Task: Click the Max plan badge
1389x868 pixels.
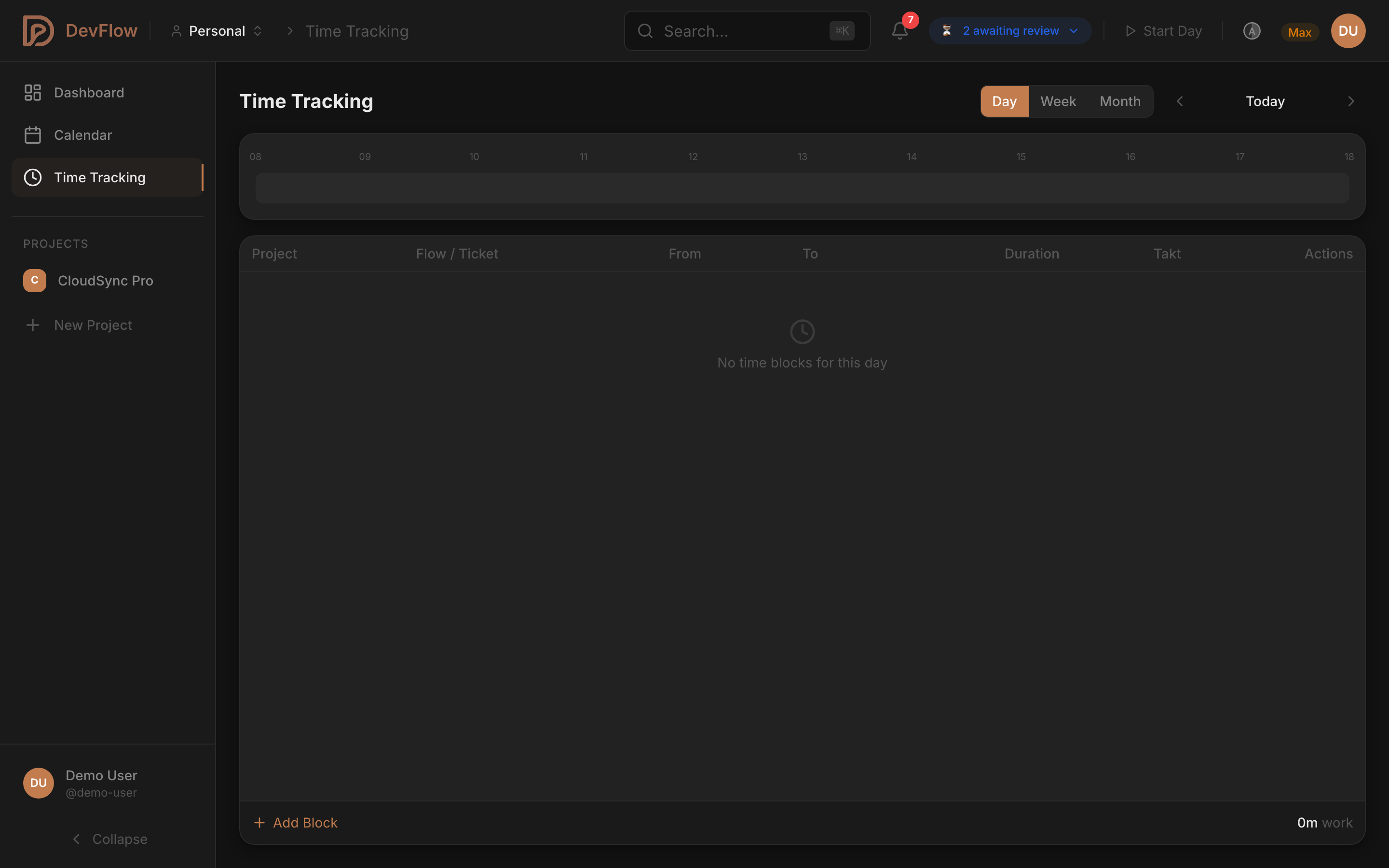Action: pos(1299,32)
